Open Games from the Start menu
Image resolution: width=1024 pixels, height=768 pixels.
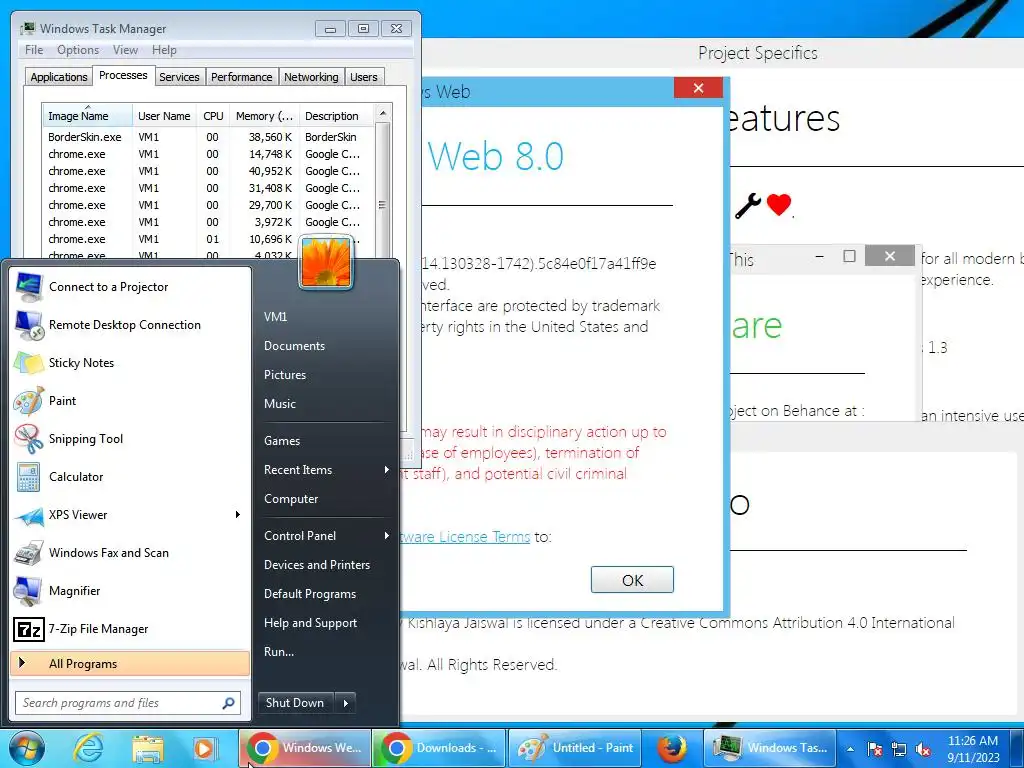tap(281, 441)
